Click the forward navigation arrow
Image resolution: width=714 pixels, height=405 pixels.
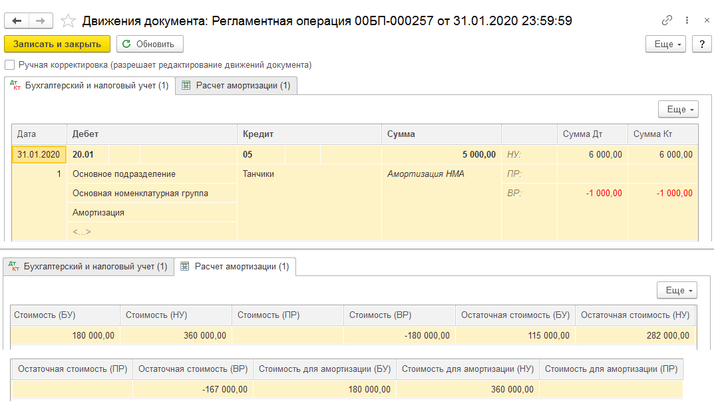point(41,20)
